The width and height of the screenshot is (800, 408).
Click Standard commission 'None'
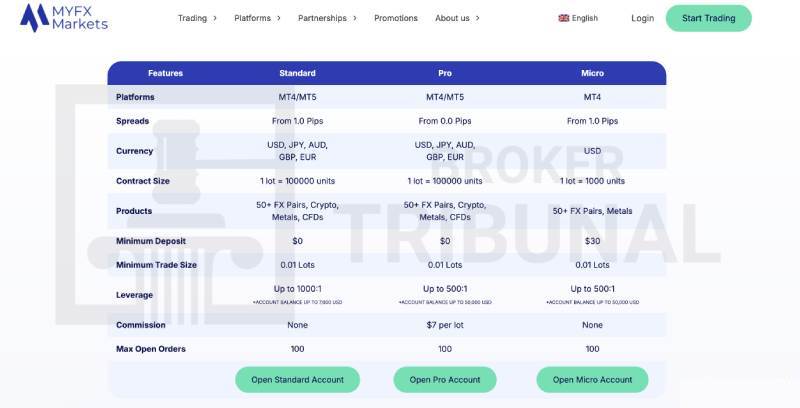click(x=297, y=325)
